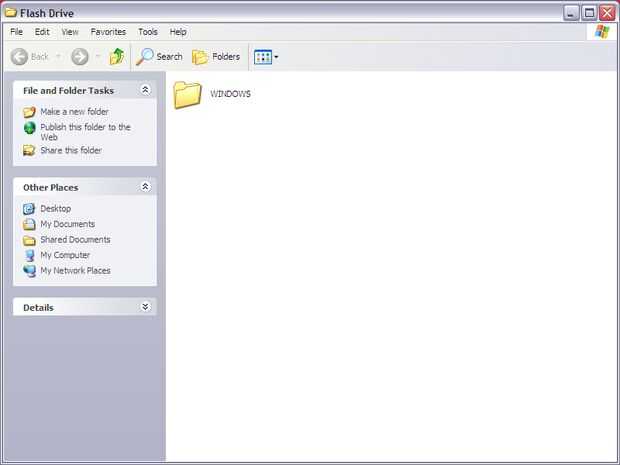
Task: Open the File menu
Action: click(x=17, y=32)
